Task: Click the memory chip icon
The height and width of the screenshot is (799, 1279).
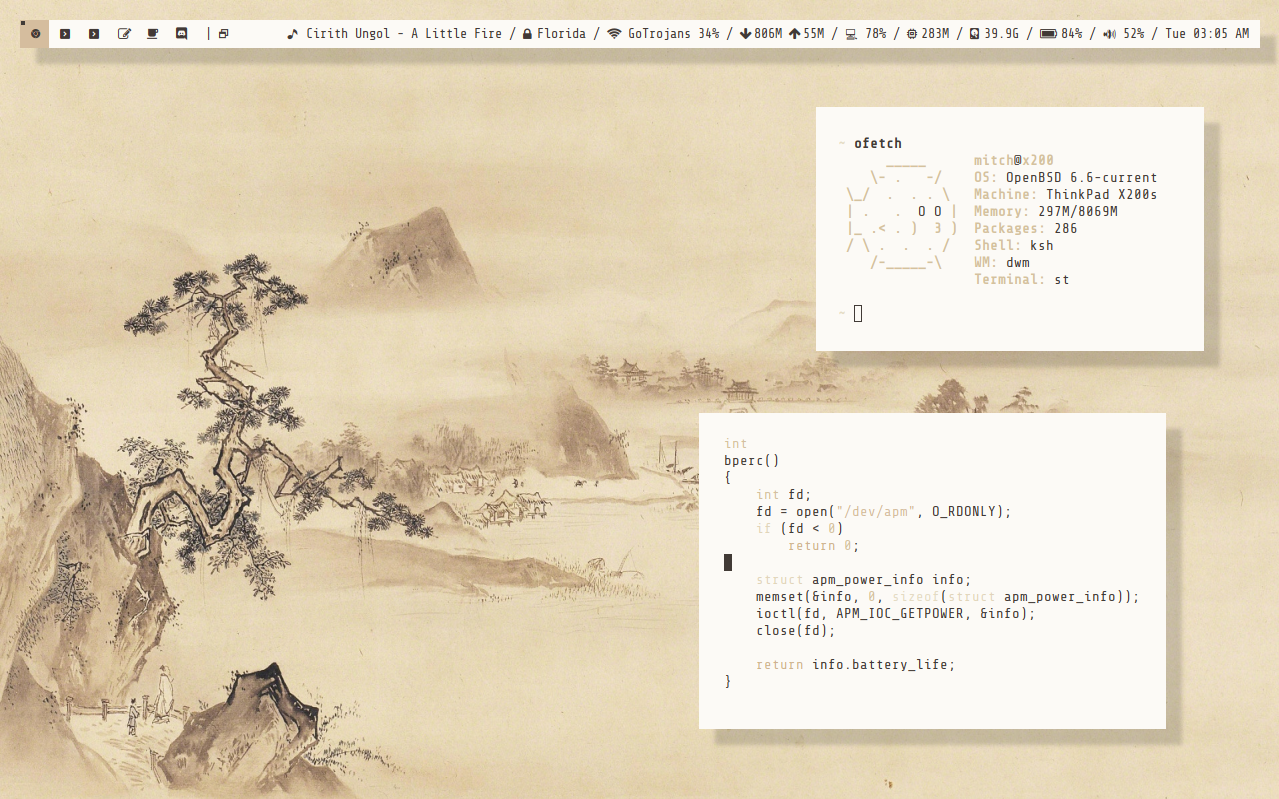Action: click(x=912, y=34)
